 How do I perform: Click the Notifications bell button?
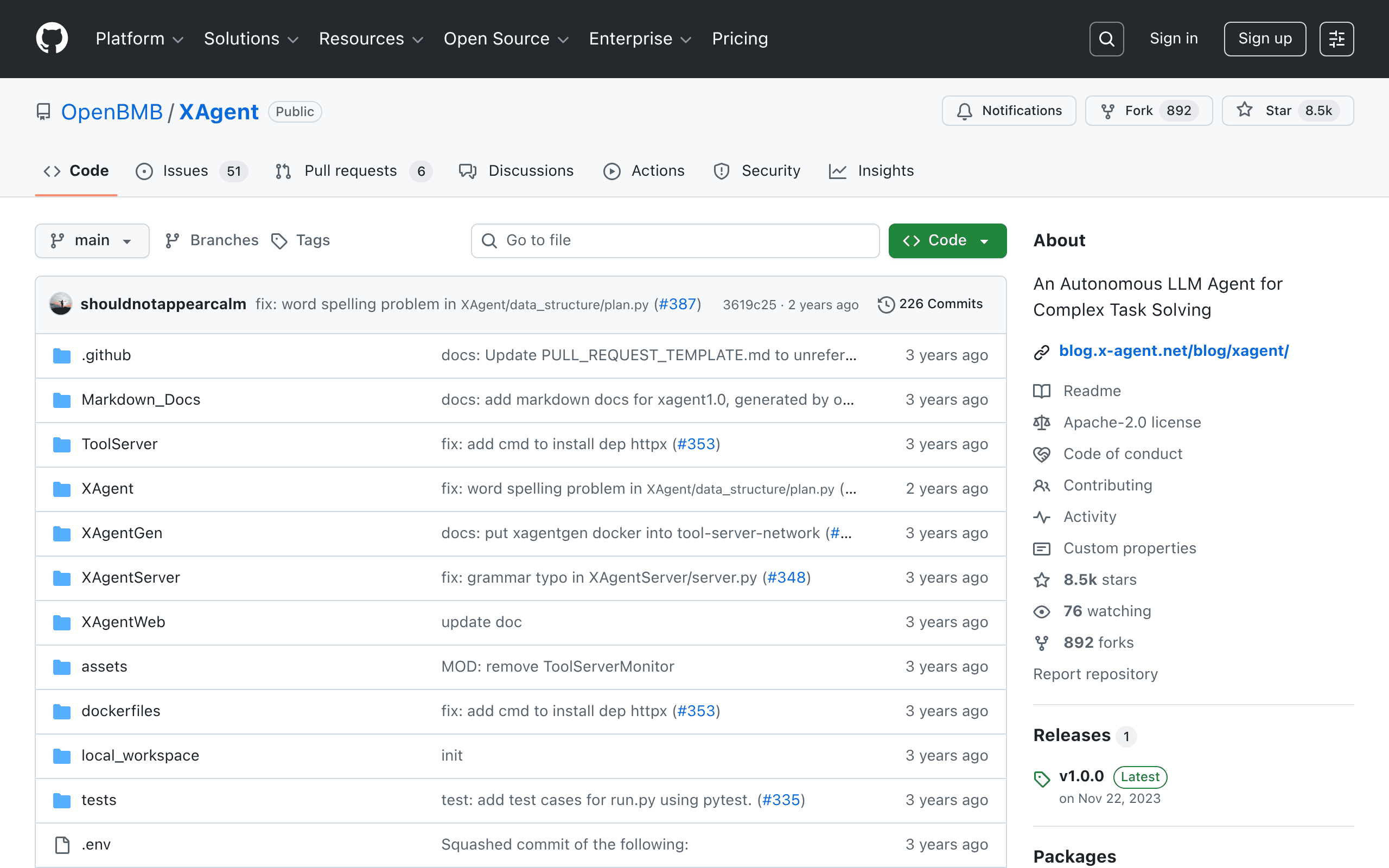pyautogui.click(x=1009, y=111)
